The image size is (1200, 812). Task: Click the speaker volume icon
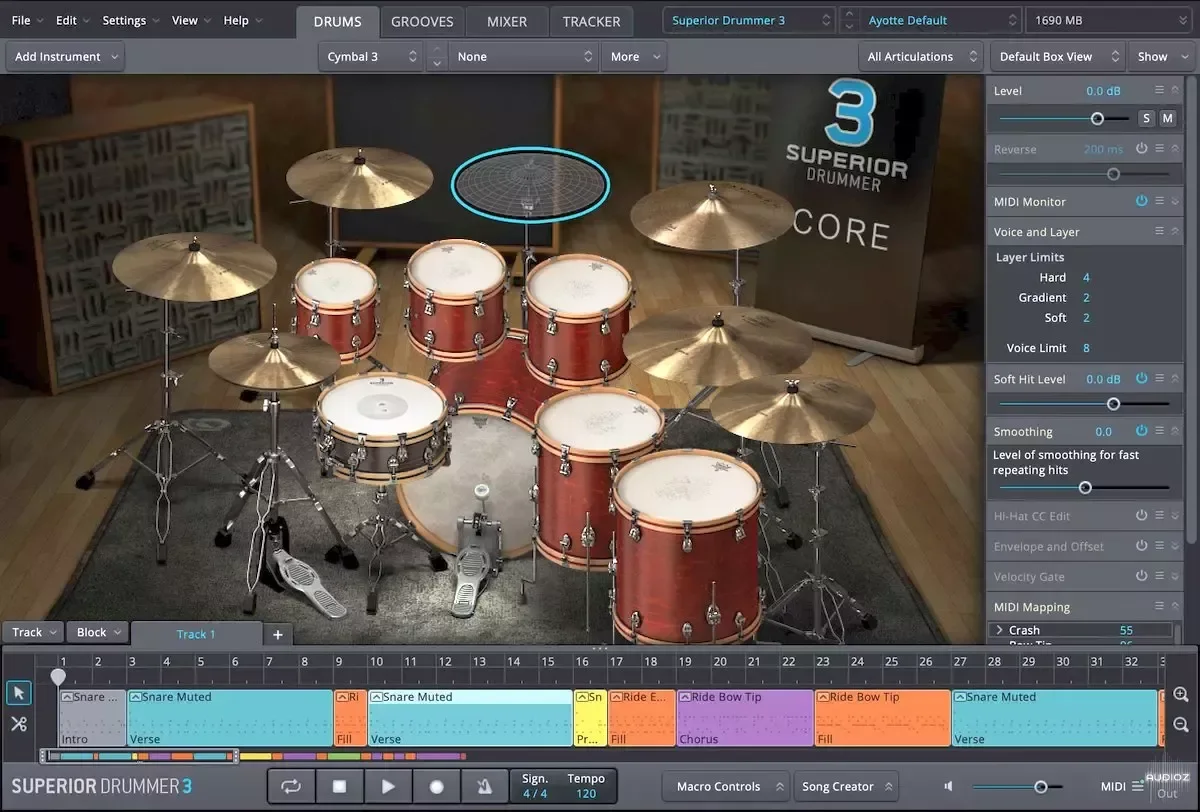pos(949,787)
